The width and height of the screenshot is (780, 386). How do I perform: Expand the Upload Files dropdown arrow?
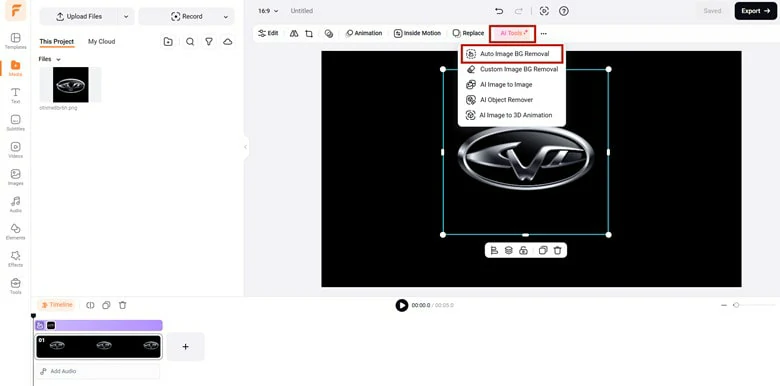pos(126,16)
